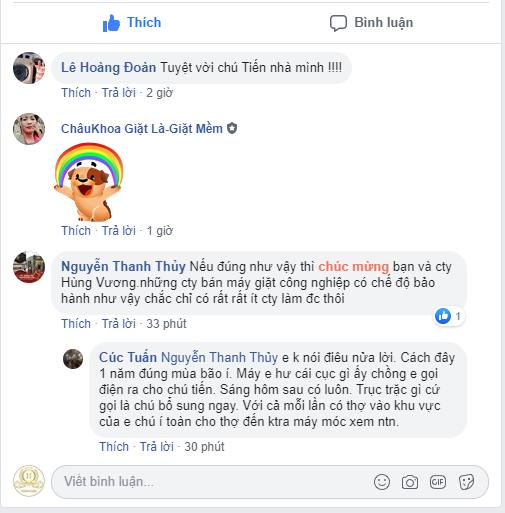Image resolution: width=505 pixels, height=513 pixels.
Task: Like Lê Hoàng Đoàn's comment
Action: [76, 93]
